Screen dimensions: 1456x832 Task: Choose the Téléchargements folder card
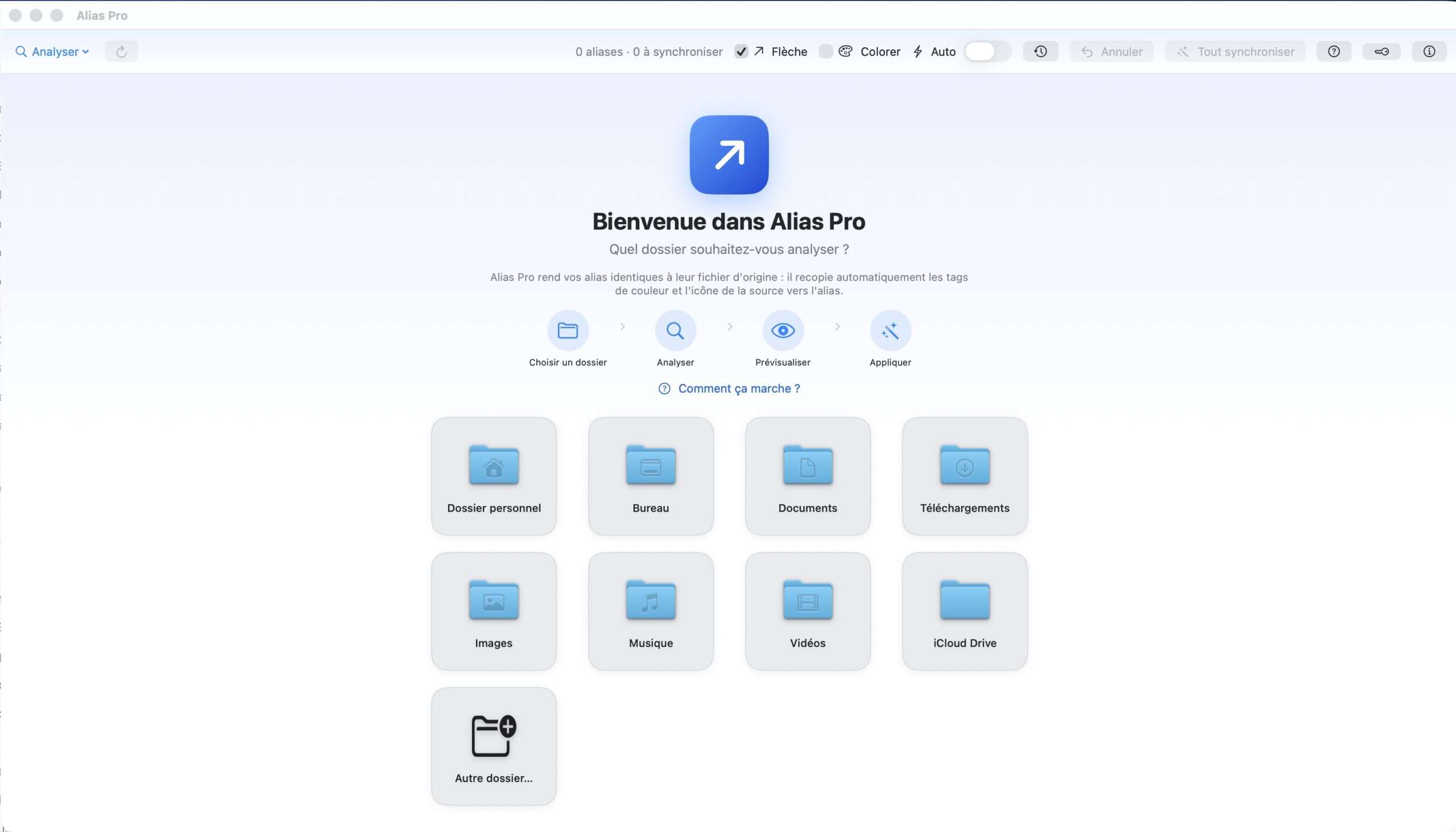tap(965, 476)
